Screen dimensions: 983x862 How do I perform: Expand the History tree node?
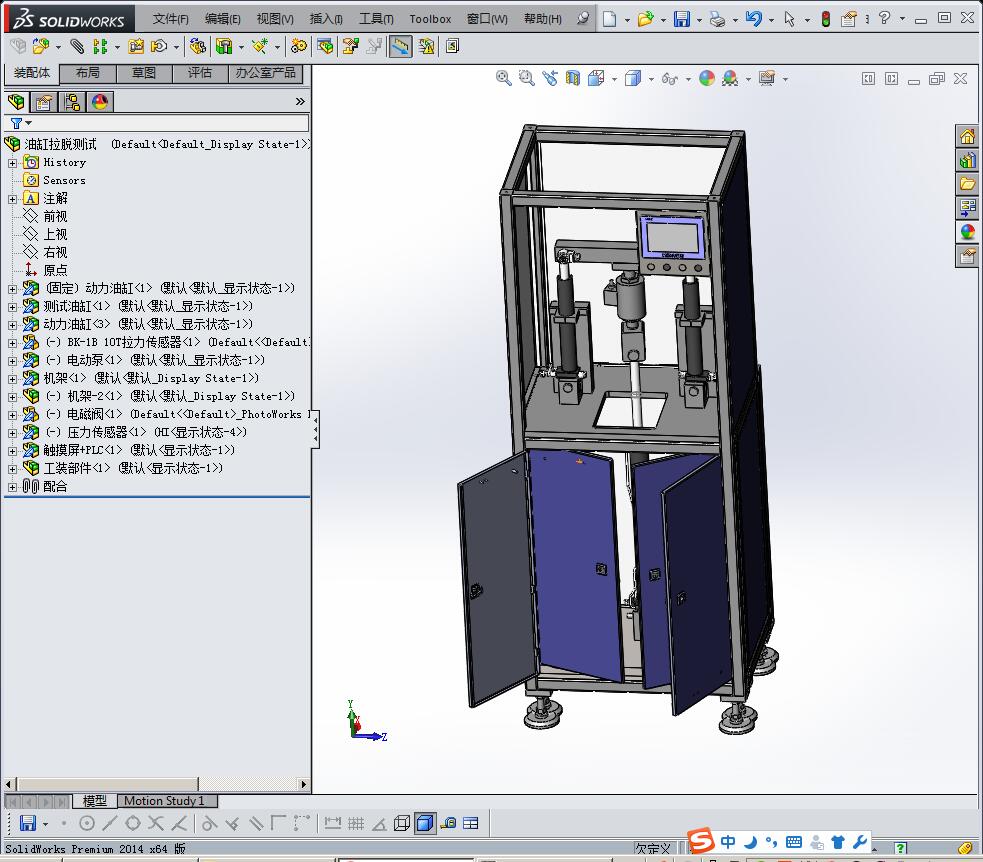pos(12,163)
